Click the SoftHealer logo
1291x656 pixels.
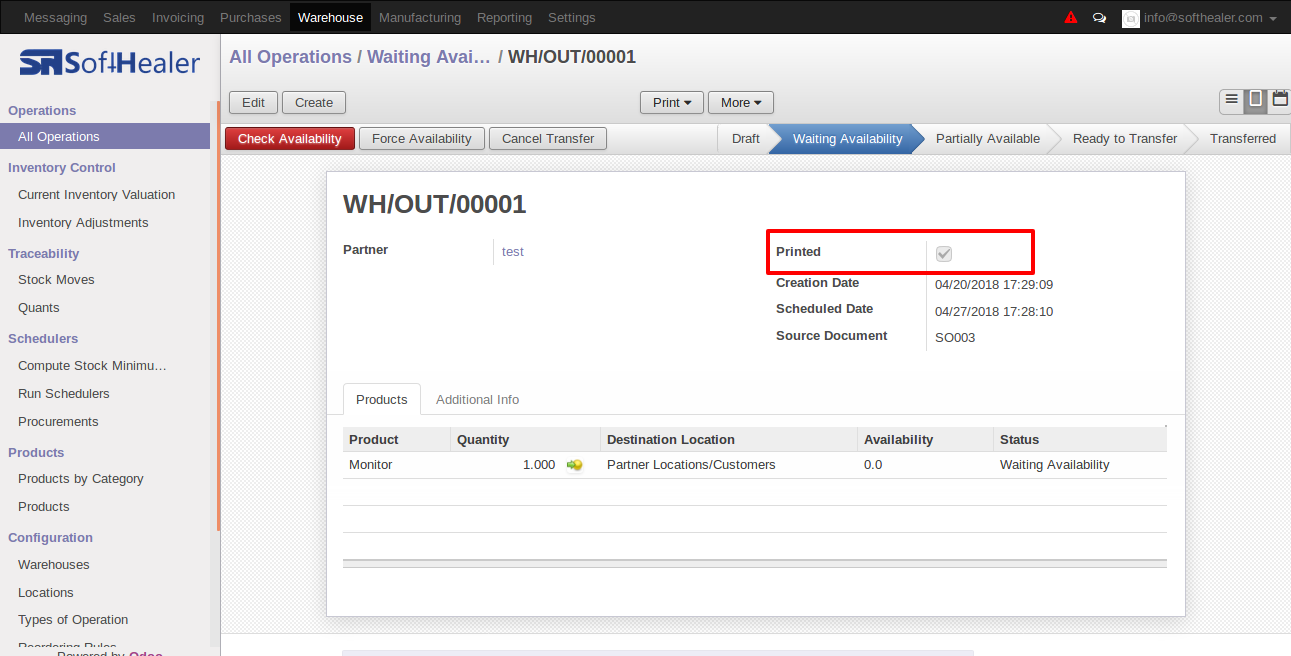tap(110, 63)
